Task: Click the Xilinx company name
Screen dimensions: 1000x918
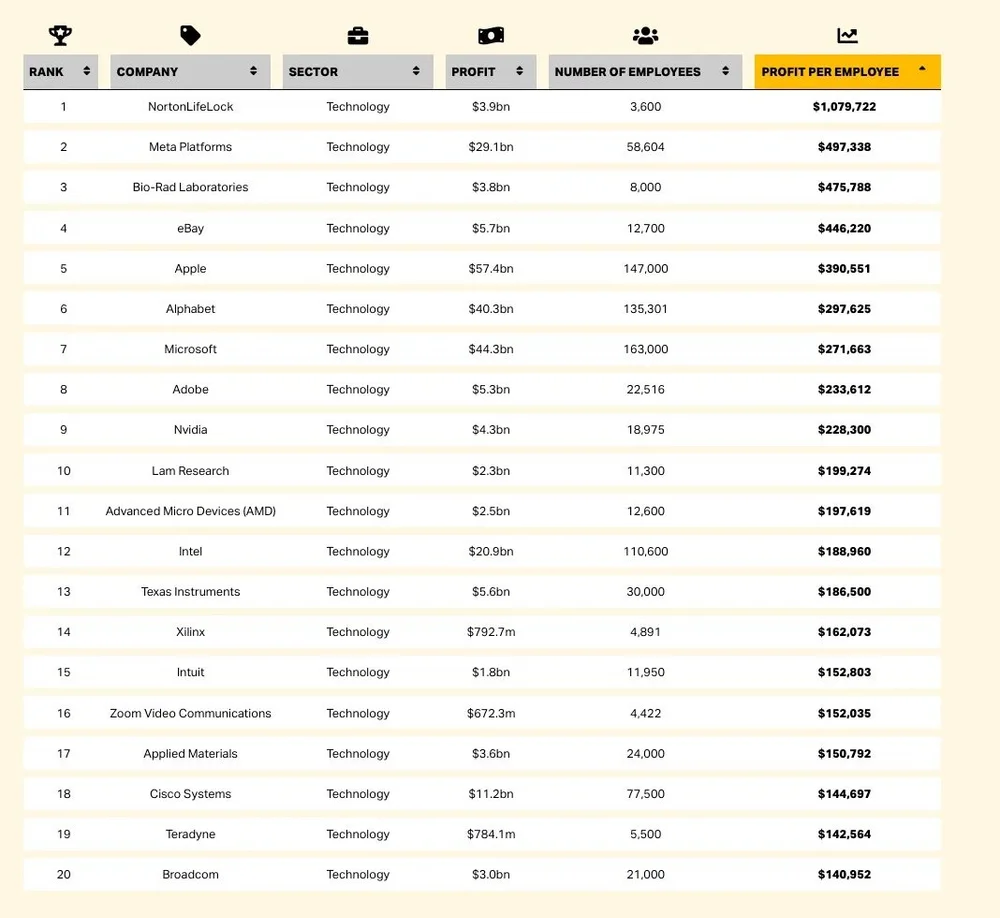Action: pyautogui.click(x=190, y=632)
